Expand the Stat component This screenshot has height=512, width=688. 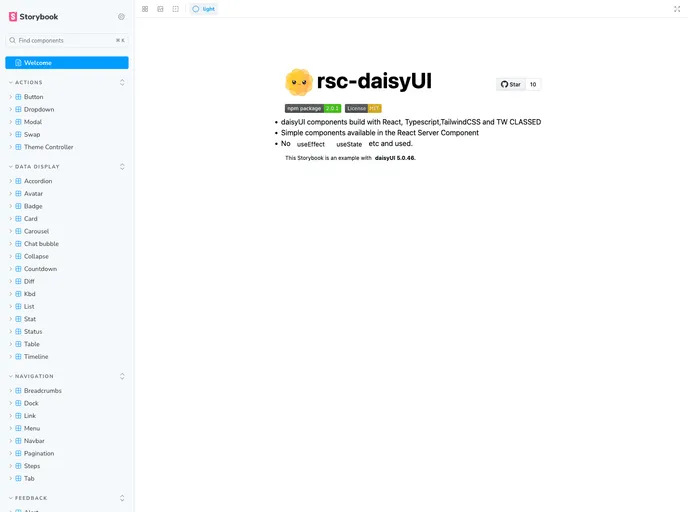point(67,319)
